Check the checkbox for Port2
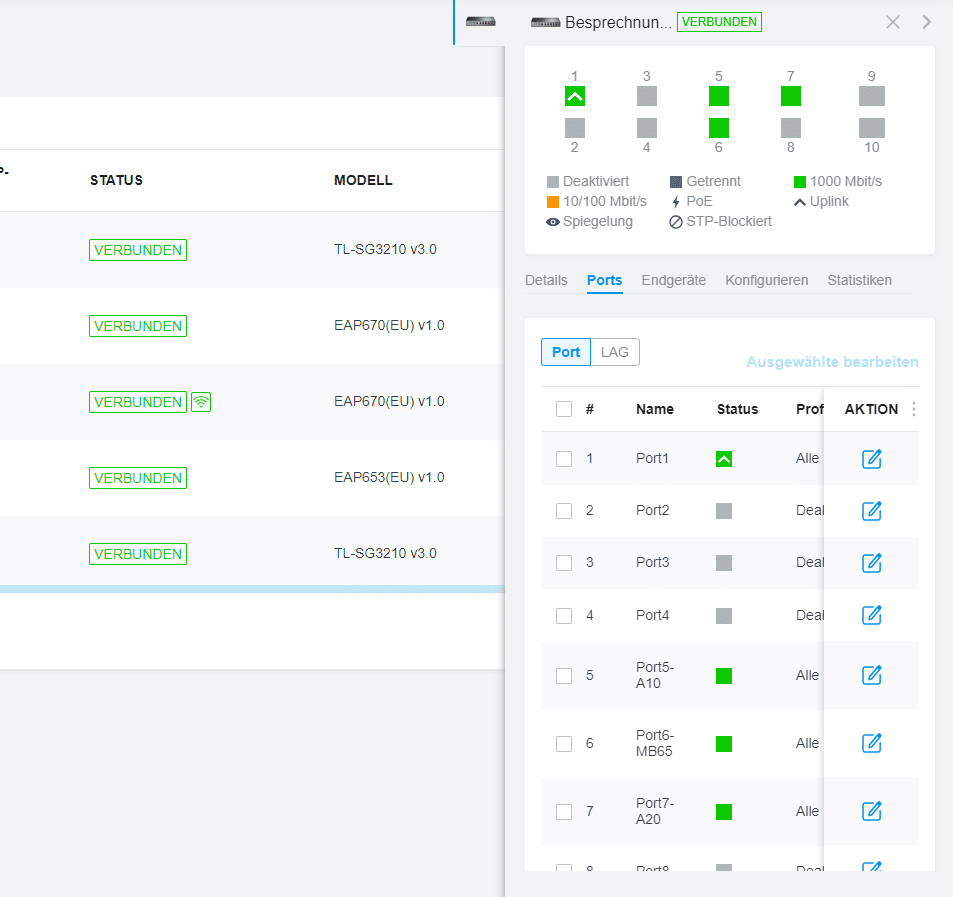 564,511
